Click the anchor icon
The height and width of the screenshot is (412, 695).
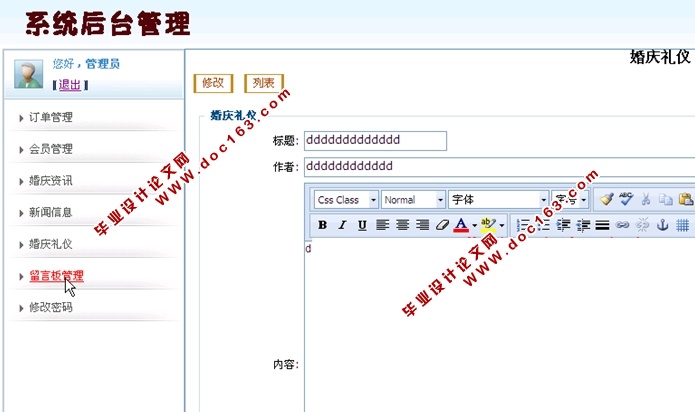(662, 225)
